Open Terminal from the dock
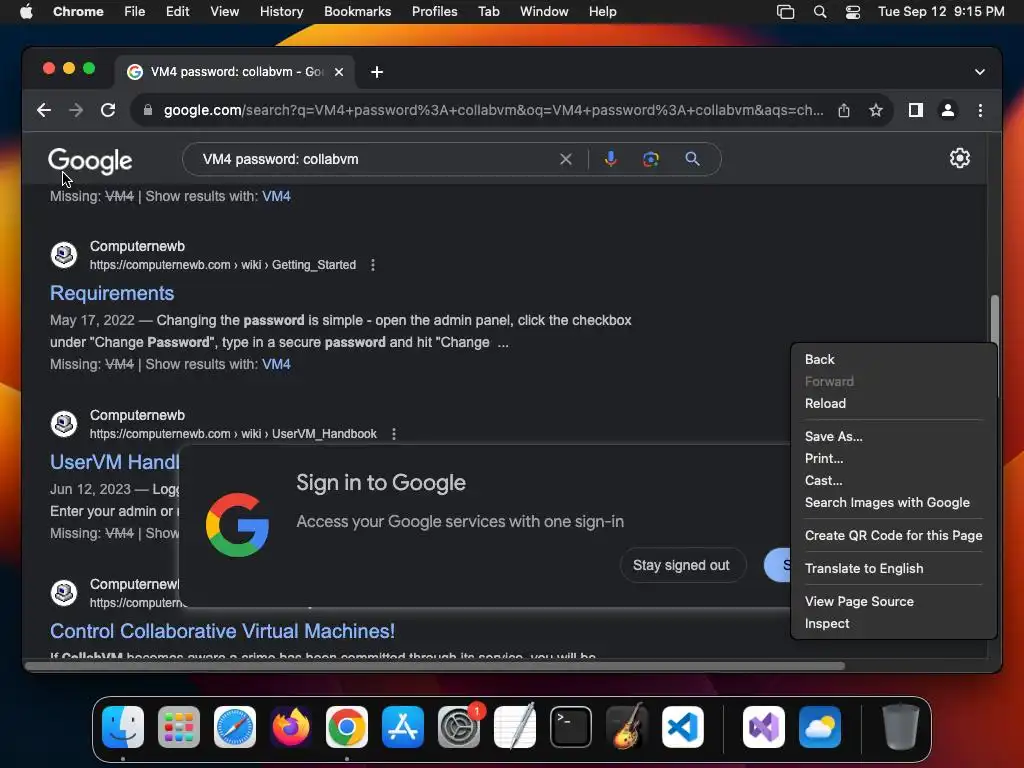 click(571, 727)
